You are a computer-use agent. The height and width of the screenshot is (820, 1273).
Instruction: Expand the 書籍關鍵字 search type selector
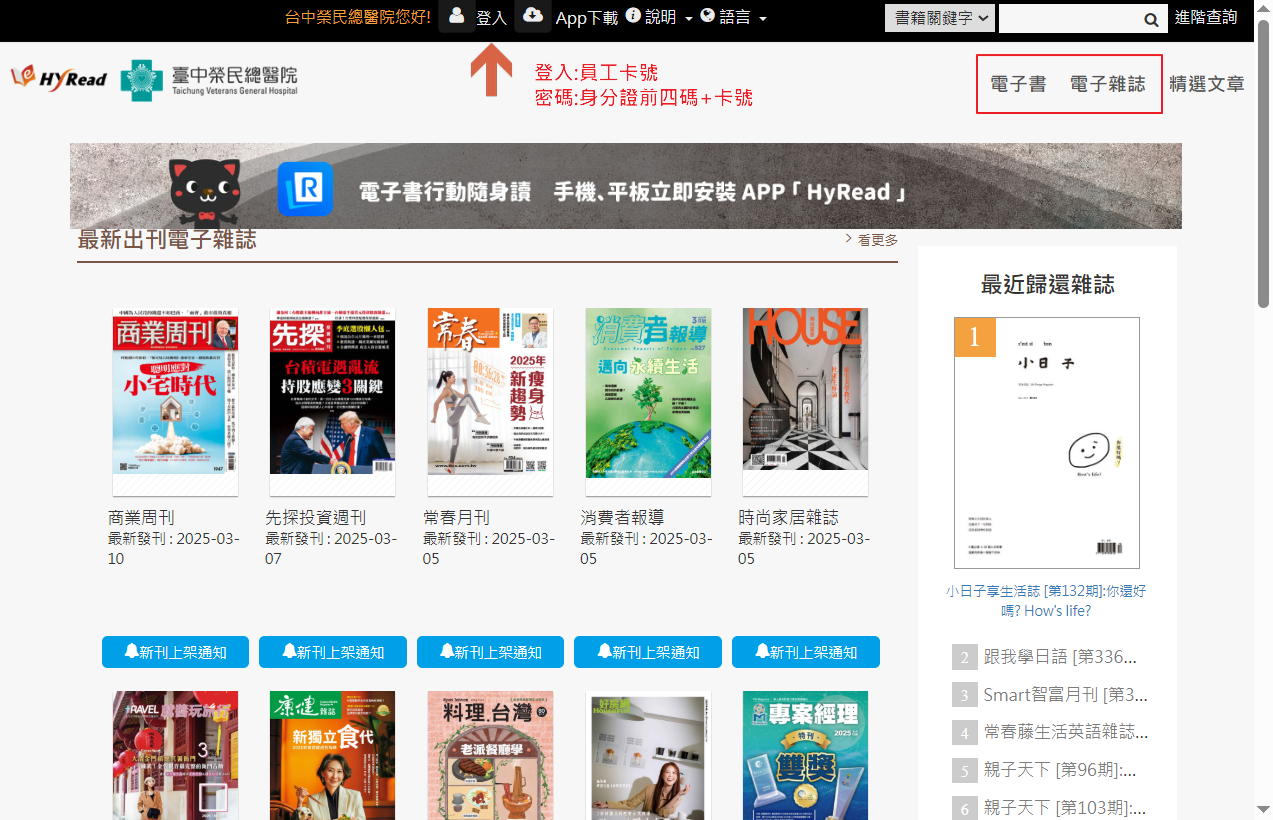point(940,18)
